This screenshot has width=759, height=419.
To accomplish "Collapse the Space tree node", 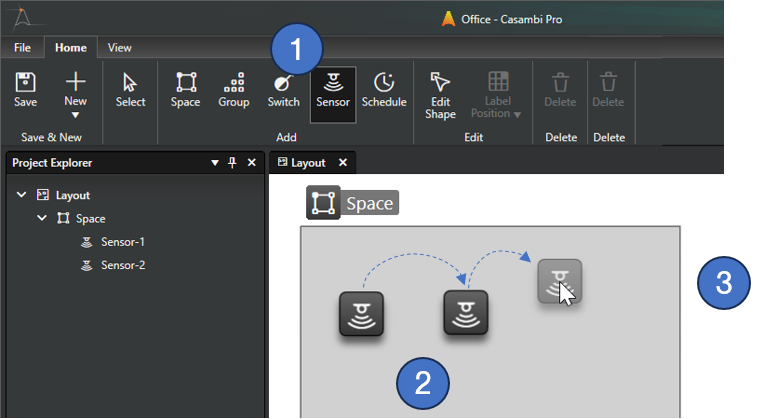I will point(42,218).
